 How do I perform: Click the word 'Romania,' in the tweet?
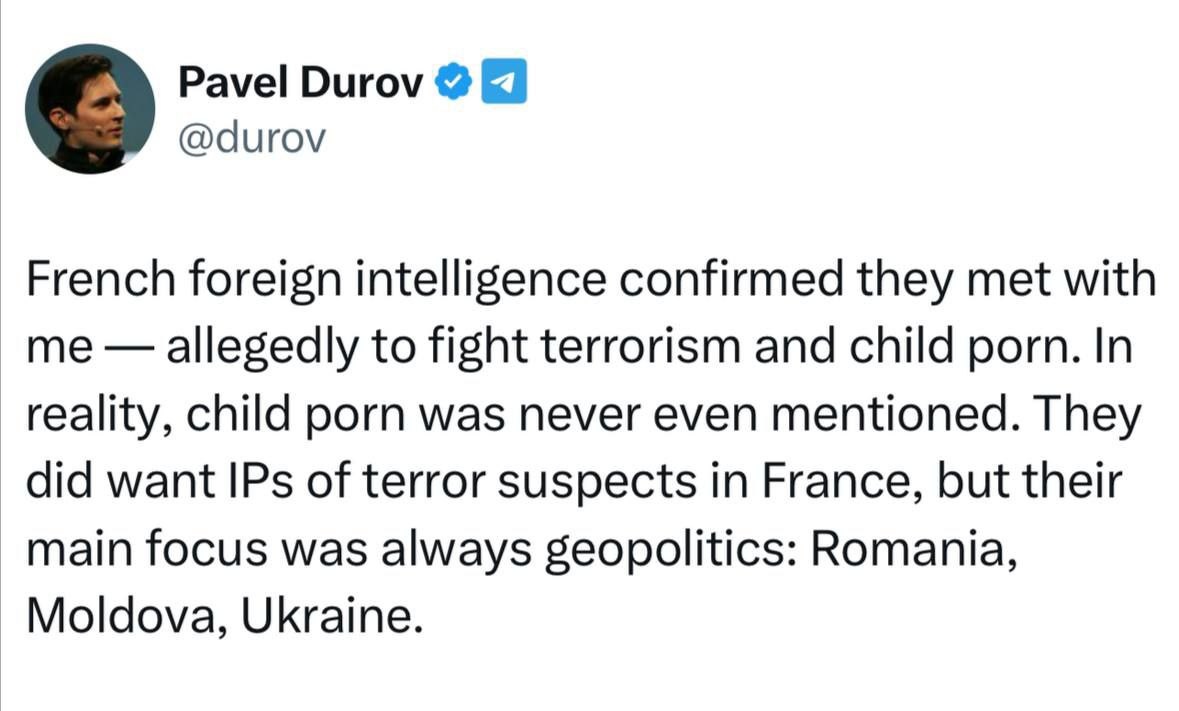[914, 550]
